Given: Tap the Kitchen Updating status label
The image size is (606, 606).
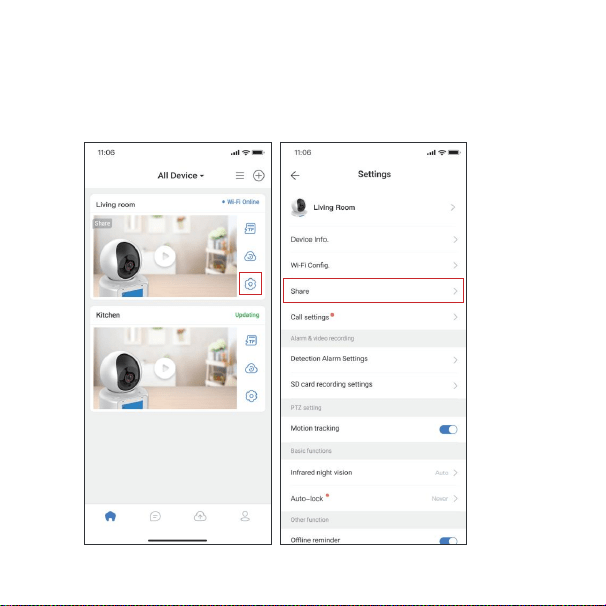Looking at the screenshot, I should click(x=247, y=315).
